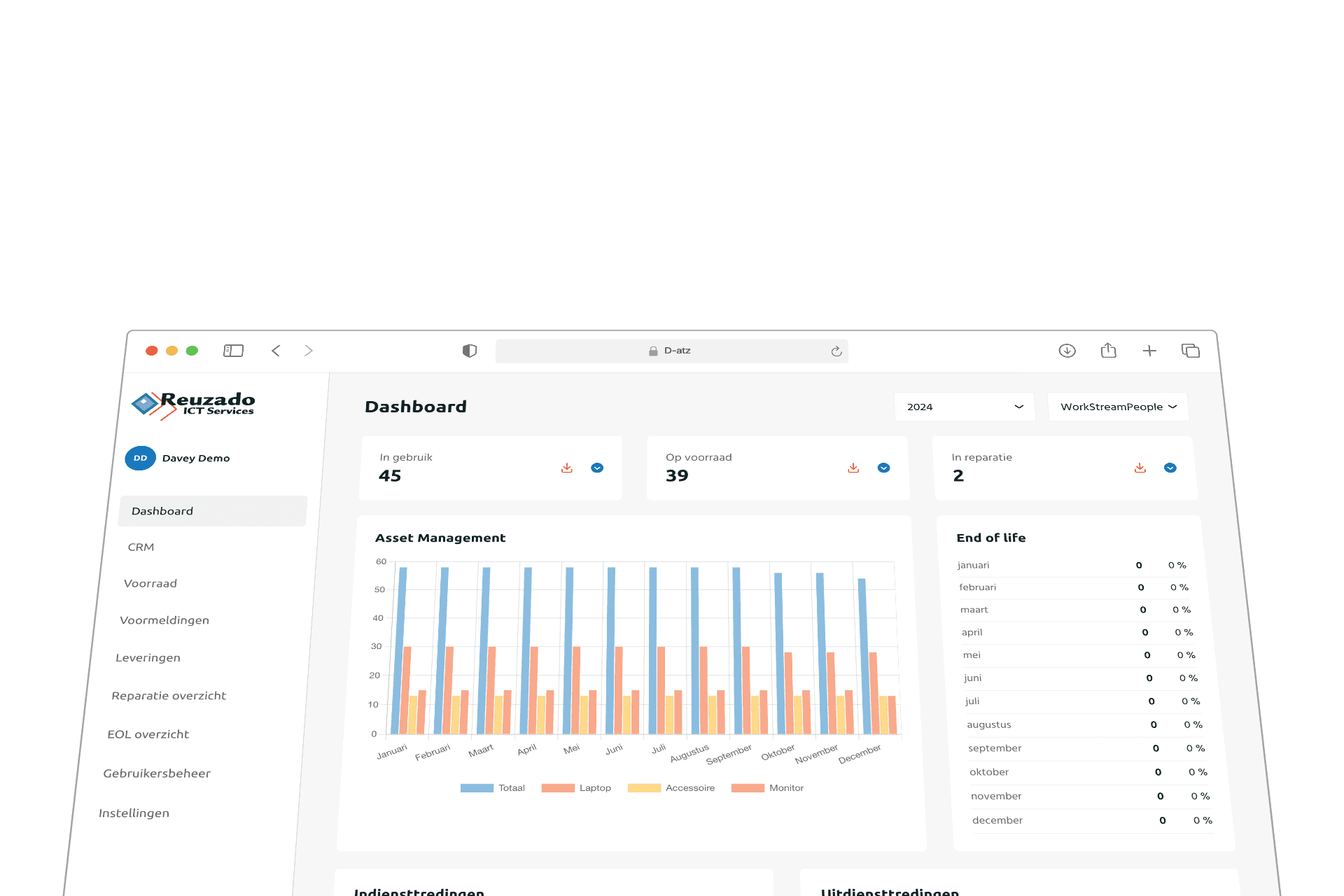
Task: Open EOL overzicht in the sidebar
Action: coord(148,734)
